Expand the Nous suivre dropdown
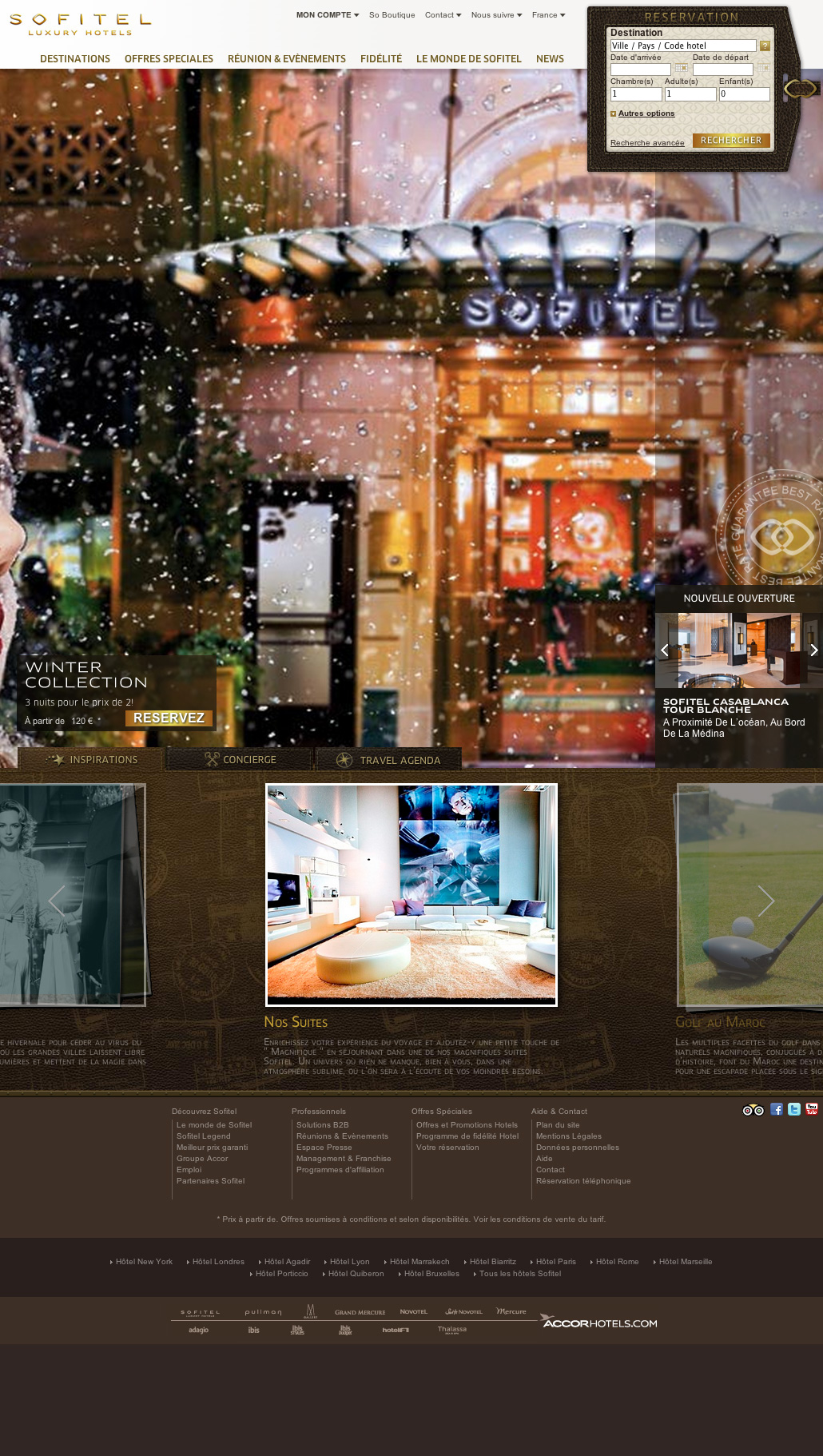This screenshot has height=1456, width=823. pyautogui.click(x=496, y=15)
